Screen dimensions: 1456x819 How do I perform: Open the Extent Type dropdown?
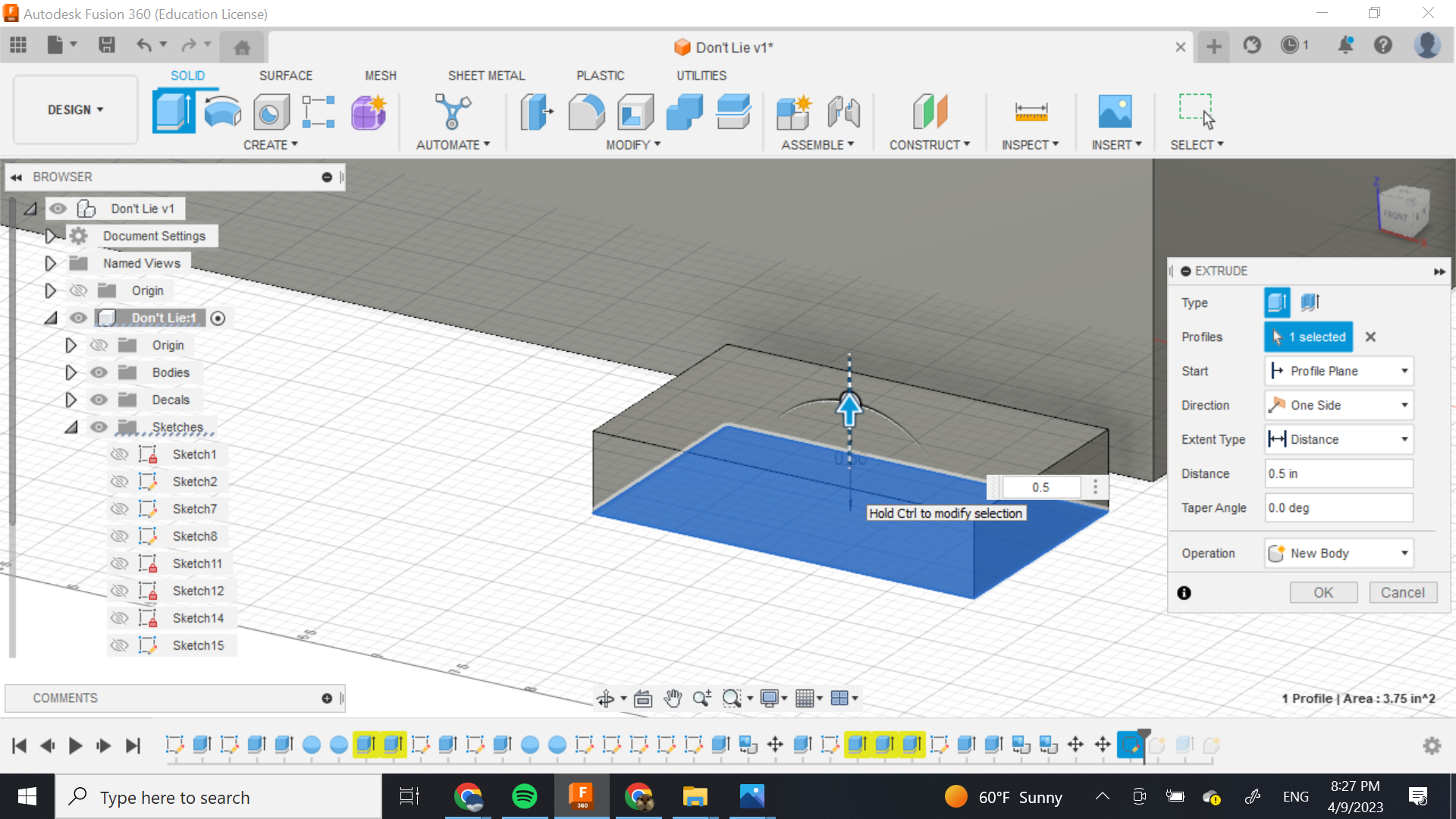coord(1338,439)
